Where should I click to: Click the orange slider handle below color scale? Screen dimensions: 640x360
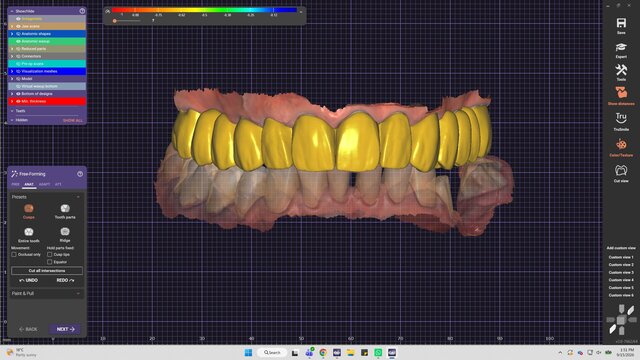[115, 20]
